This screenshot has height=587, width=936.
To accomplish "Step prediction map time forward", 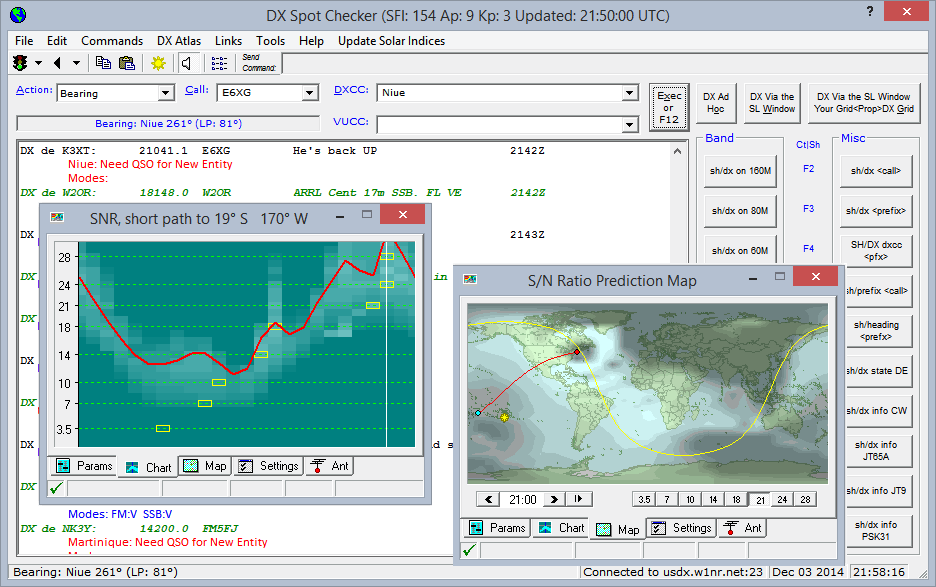I will tap(554, 499).
